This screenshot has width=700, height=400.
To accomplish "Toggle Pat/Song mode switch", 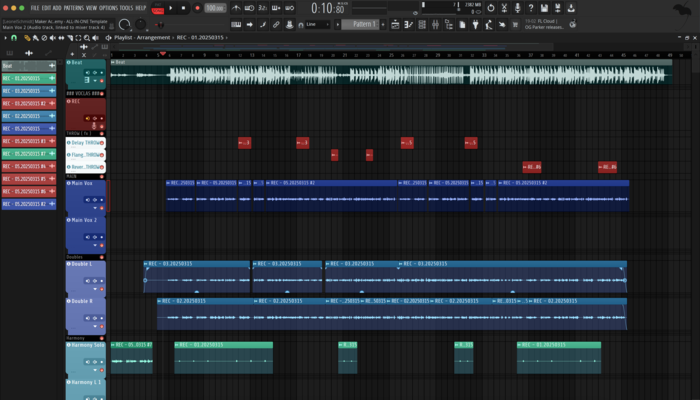I will tap(158, 8).
